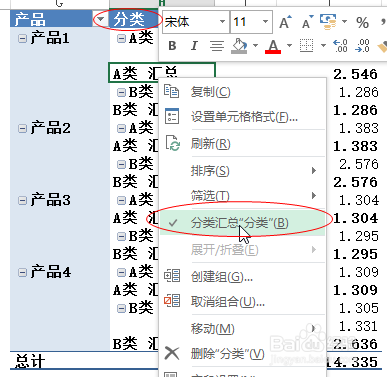
Task: Click the Ungroup icon beside 取消组合
Action: 172,301
